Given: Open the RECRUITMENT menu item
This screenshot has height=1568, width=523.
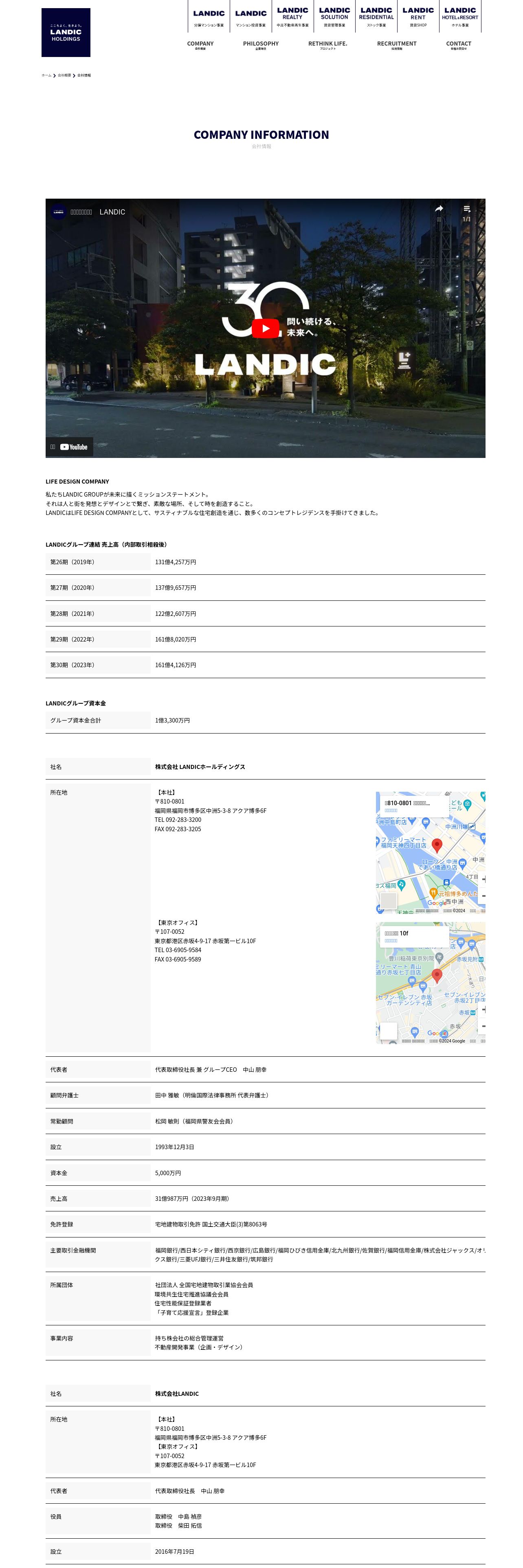Looking at the screenshot, I should coord(397,45).
